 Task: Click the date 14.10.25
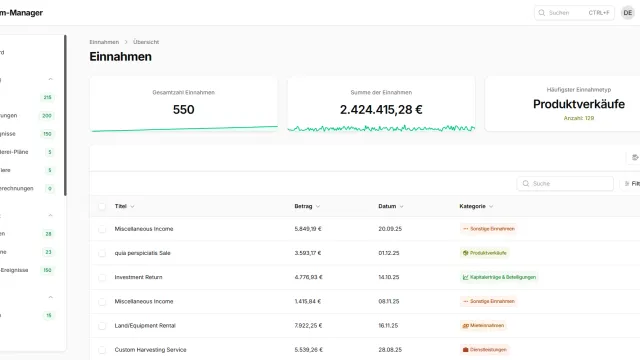point(389,277)
